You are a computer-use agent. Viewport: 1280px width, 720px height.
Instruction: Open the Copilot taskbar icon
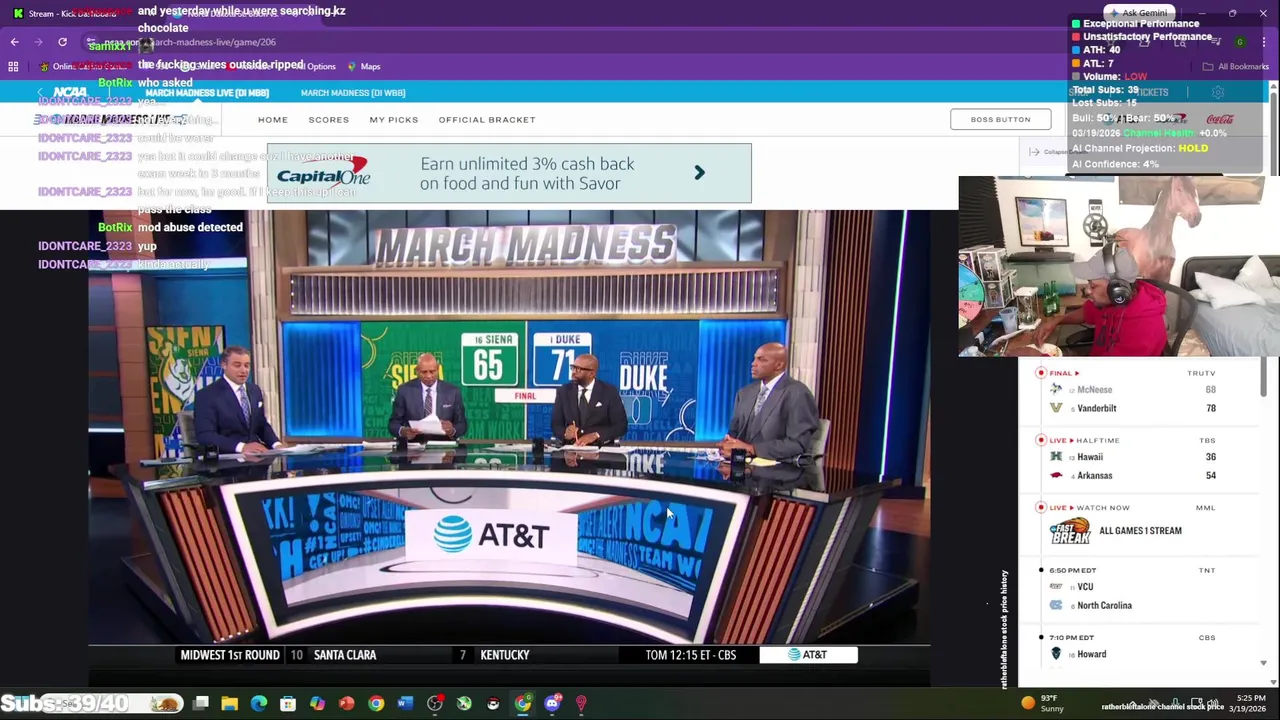click(317, 704)
